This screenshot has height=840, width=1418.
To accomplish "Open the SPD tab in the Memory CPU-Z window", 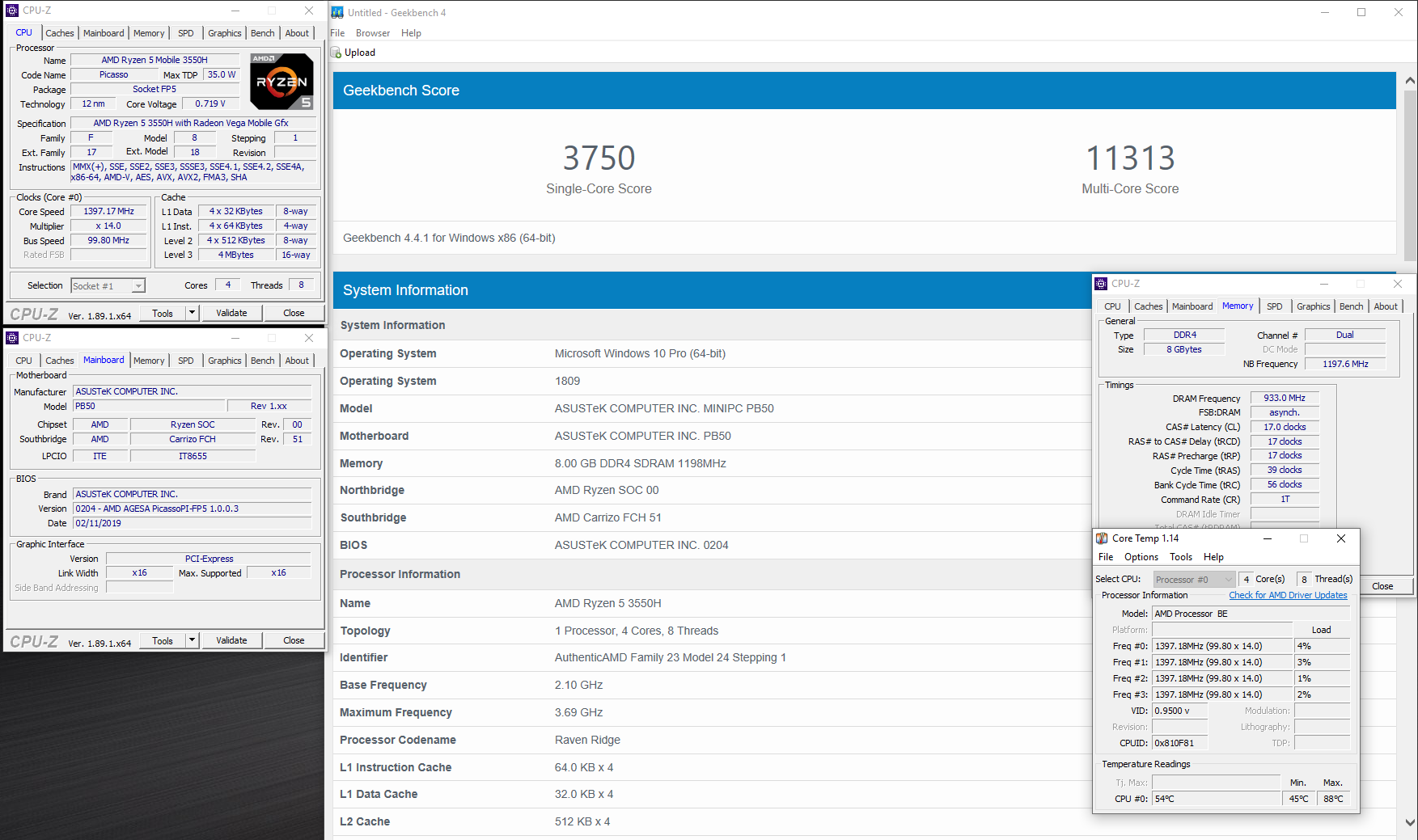I will tap(1274, 306).
